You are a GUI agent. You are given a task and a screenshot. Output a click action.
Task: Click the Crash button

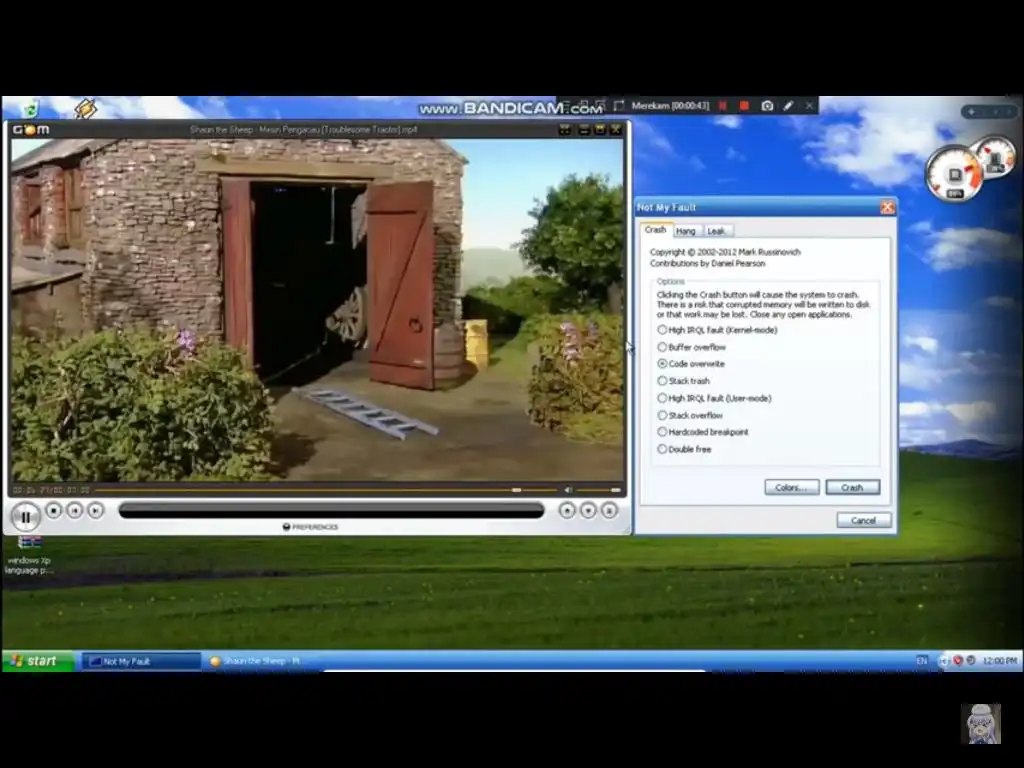coord(852,488)
